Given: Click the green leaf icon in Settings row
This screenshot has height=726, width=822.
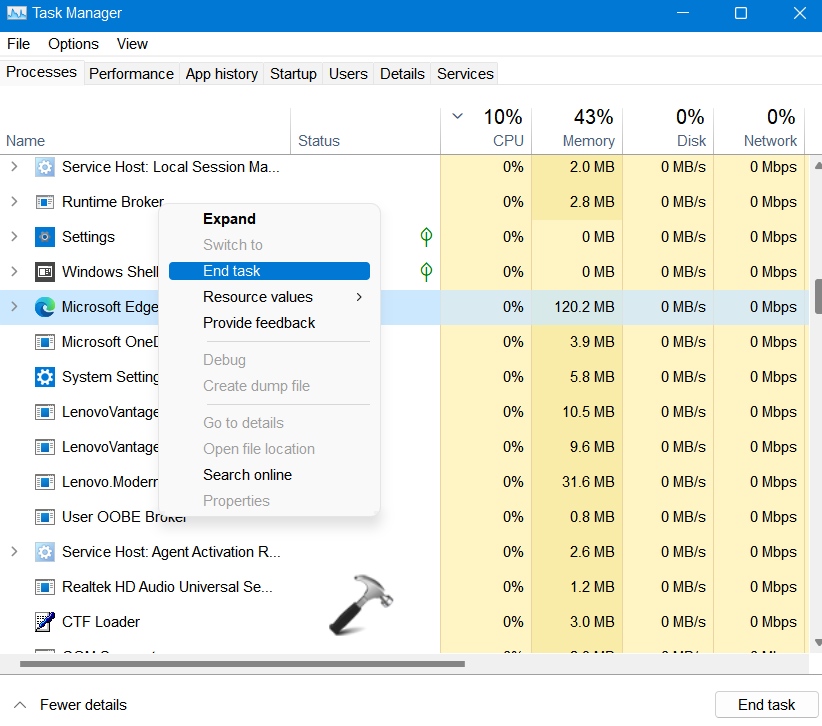Looking at the screenshot, I should pyautogui.click(x=427, y=237).
